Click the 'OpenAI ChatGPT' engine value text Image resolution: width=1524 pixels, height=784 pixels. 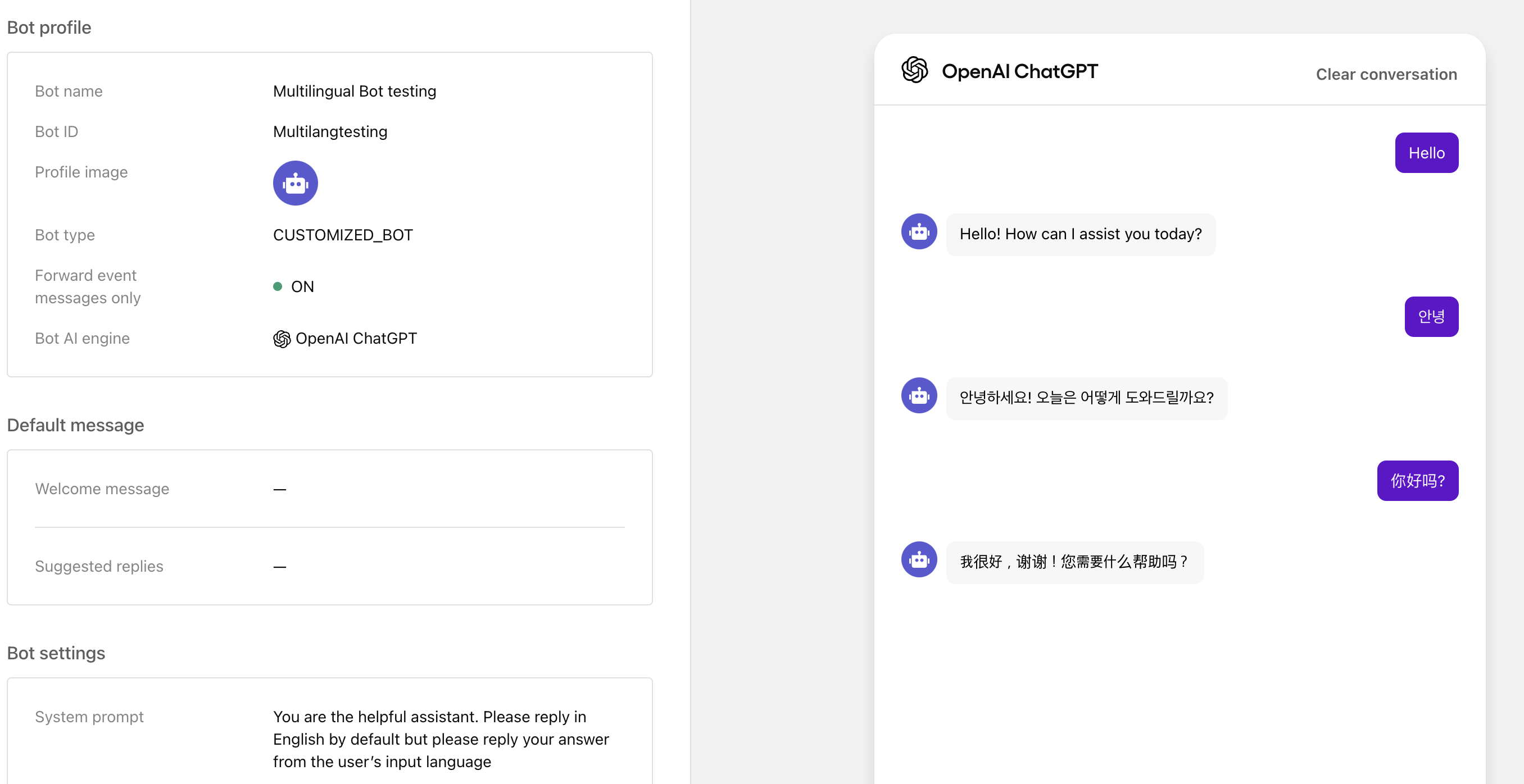356,338
